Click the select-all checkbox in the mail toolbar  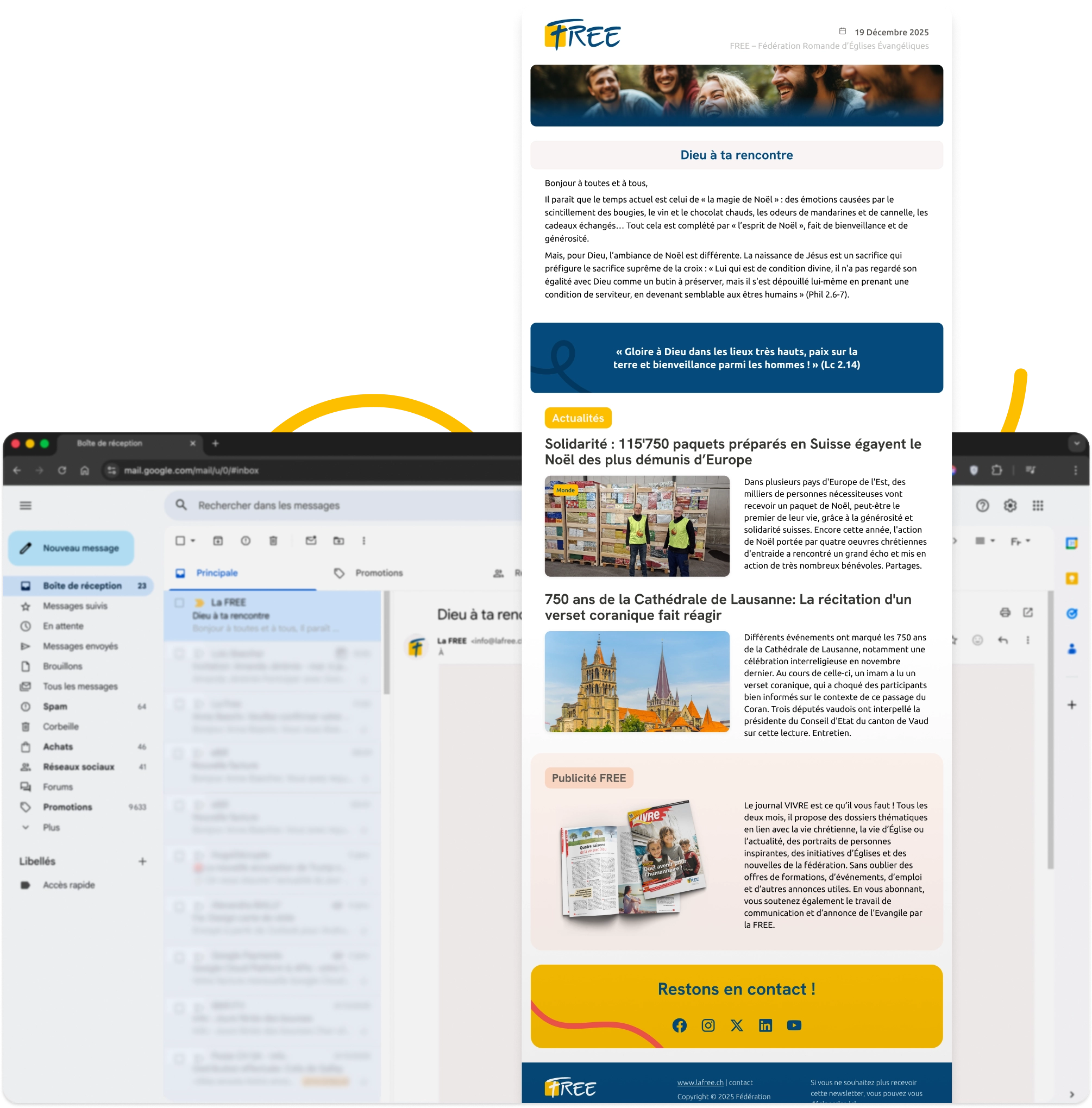(x=180, y=541)
